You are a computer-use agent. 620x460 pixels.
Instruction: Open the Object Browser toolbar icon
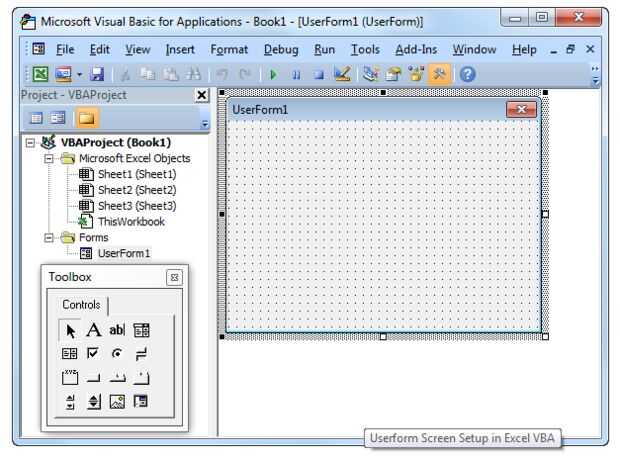click(416, 74)
